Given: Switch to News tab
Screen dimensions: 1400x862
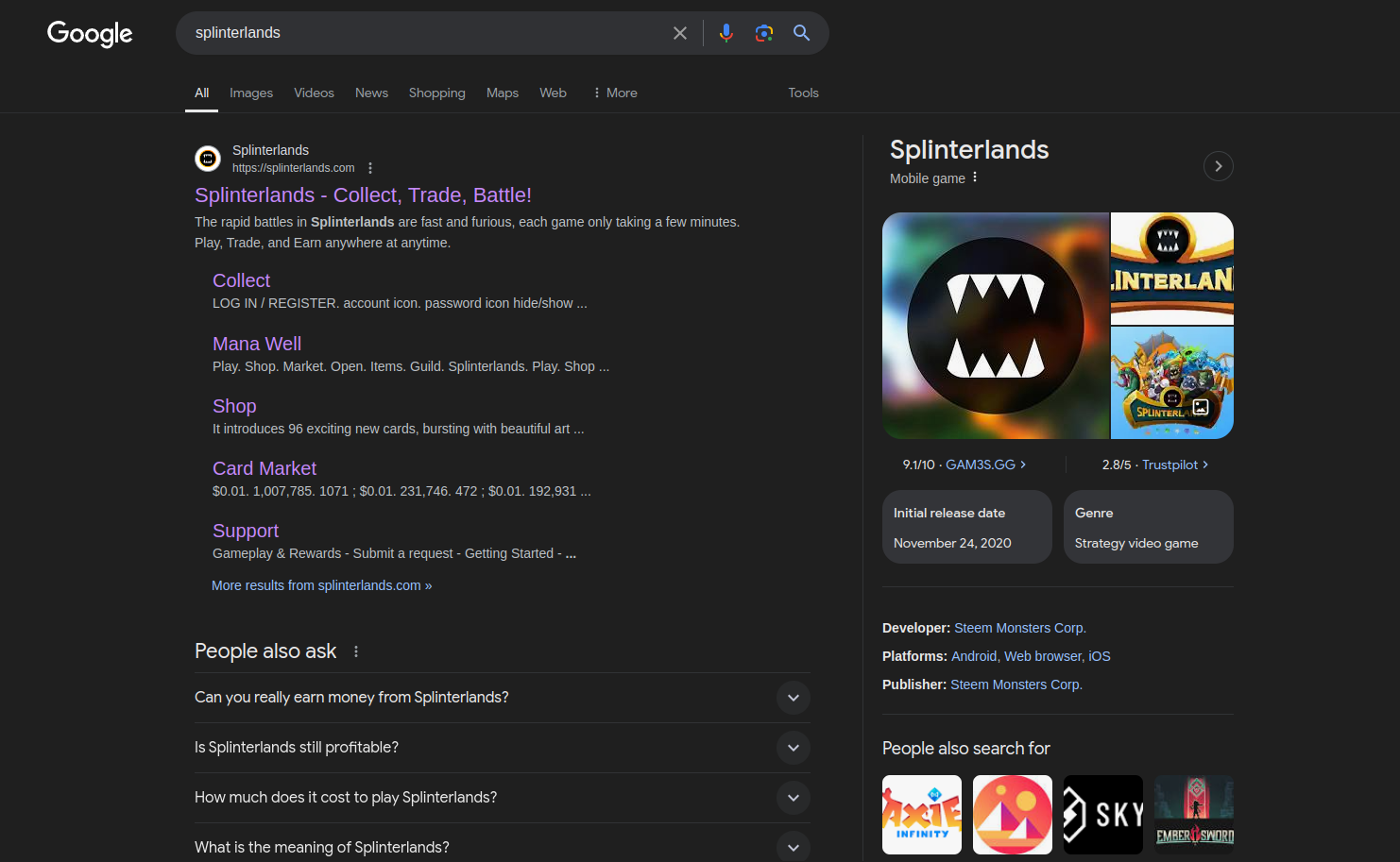Looking at the screenshot, I should [371, 93].
